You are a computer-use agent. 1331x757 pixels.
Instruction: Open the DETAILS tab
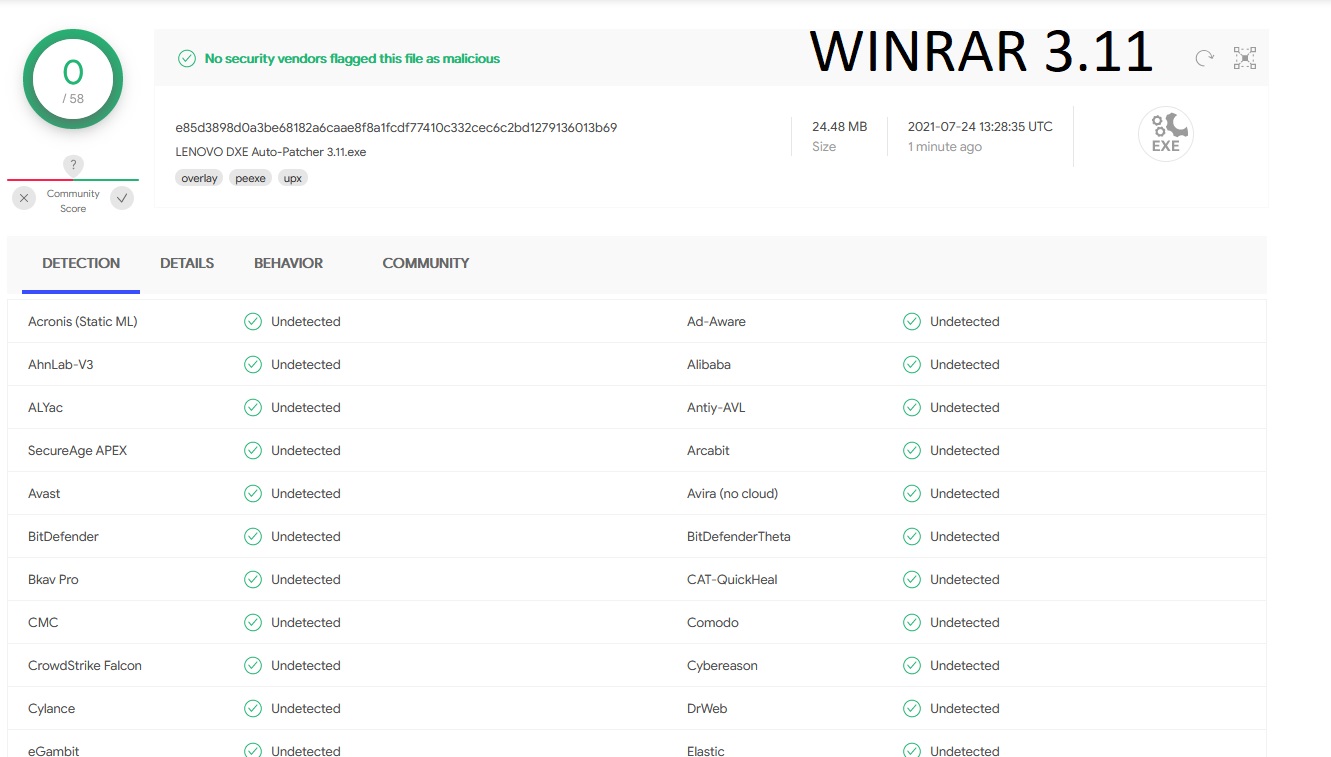pos(187,264)
